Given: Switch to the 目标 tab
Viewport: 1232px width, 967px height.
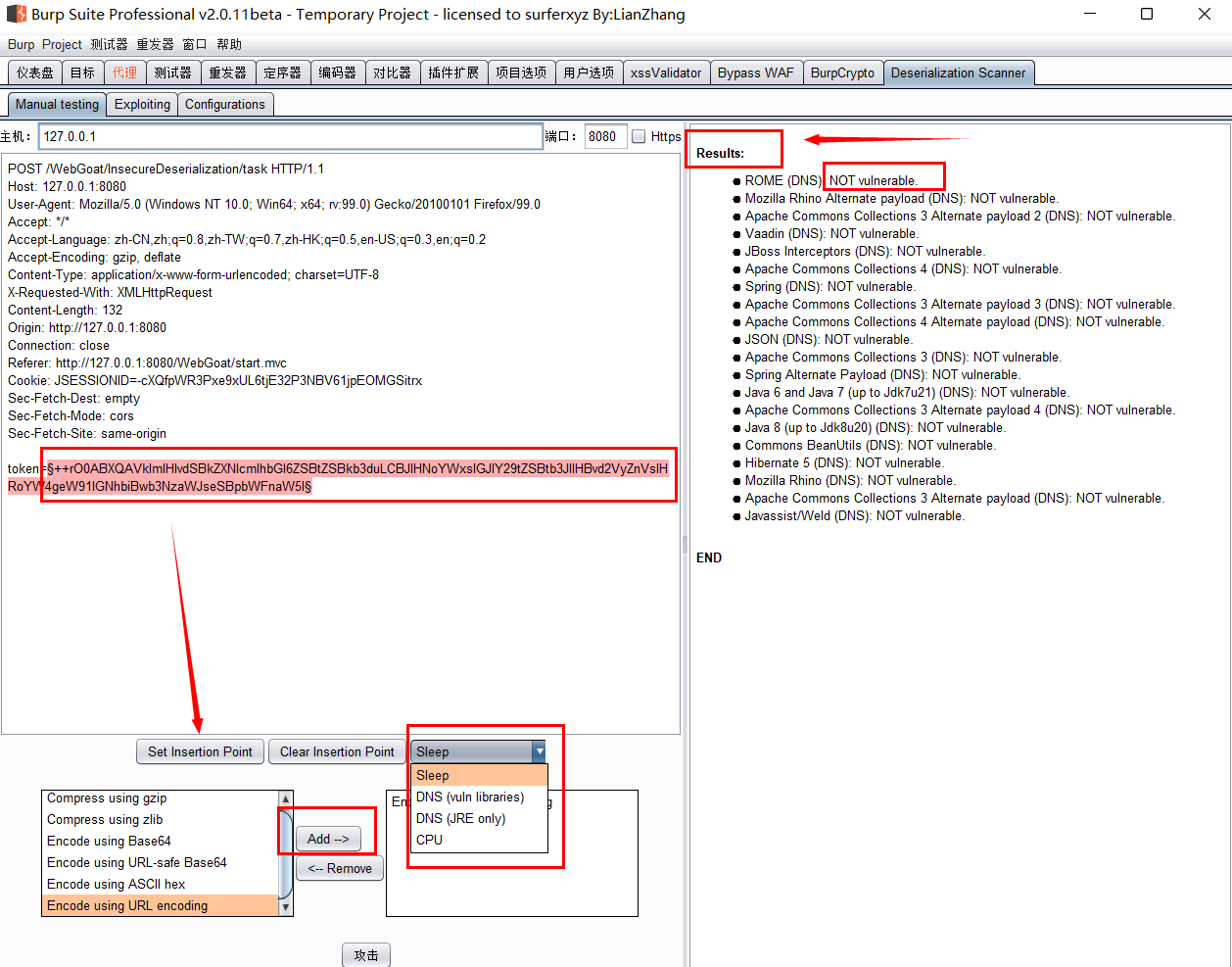Looking at the screenshot, I should click(82, 73).
